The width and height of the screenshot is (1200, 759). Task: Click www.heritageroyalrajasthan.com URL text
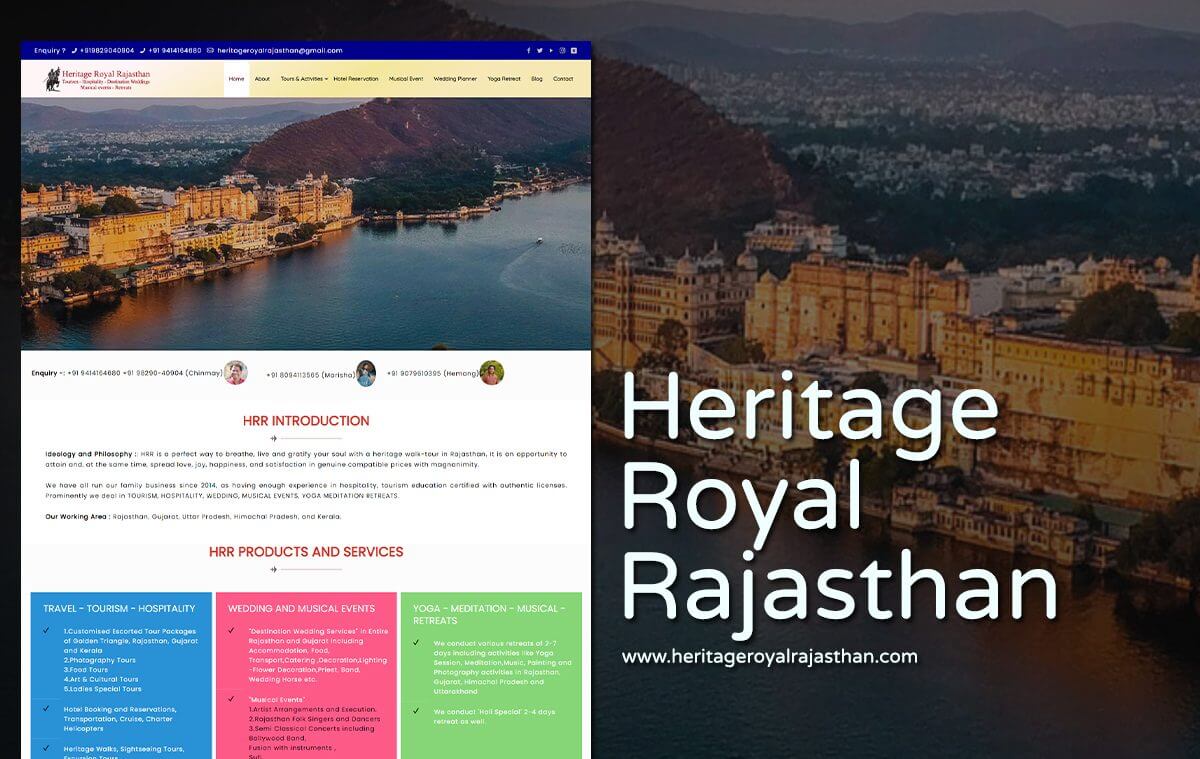770,657
